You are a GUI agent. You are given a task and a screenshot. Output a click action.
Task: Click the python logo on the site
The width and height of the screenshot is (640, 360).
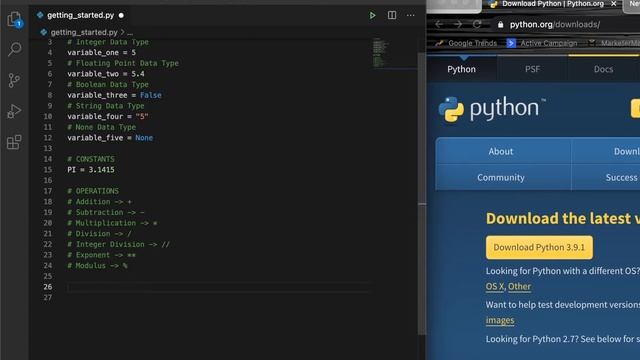(x=492, y=109)
